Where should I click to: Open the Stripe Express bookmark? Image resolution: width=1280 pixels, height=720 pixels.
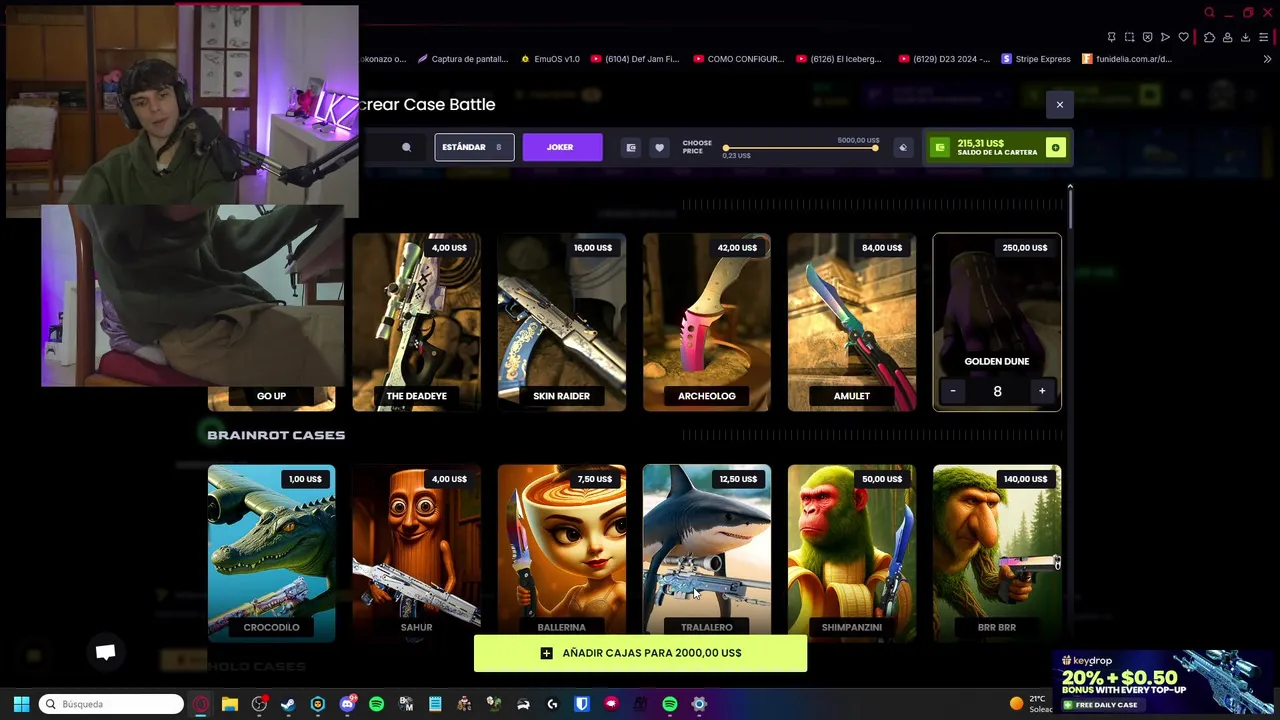click(x=1036, y=59)
